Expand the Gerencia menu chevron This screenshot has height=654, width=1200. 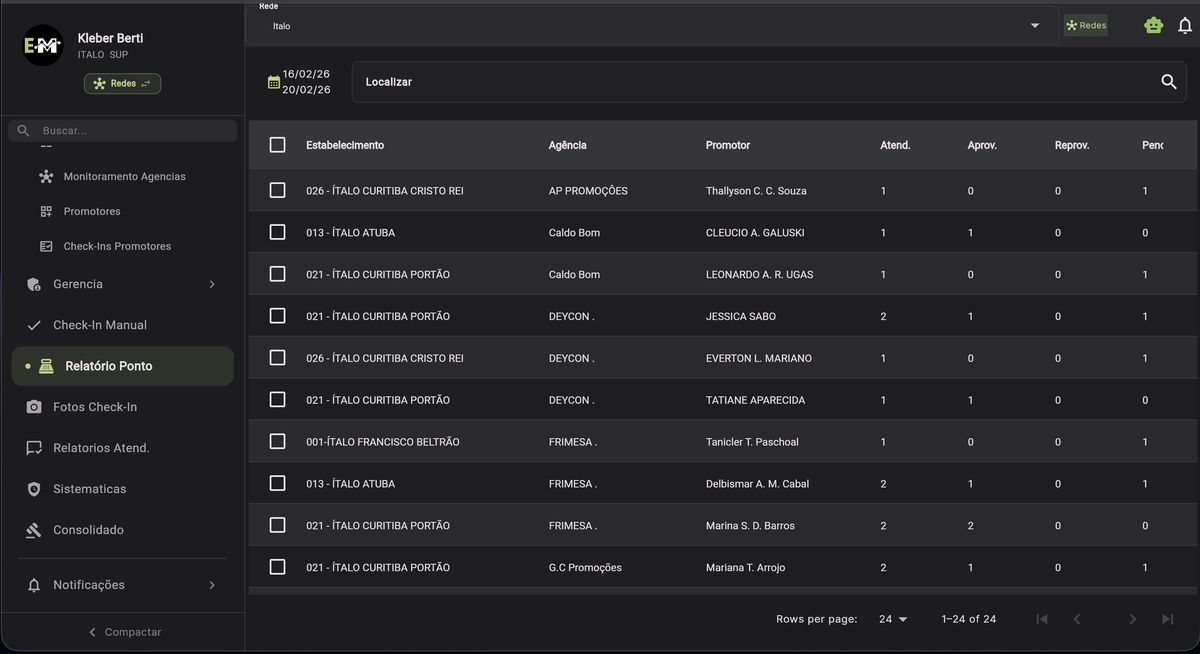pos(211,284)
